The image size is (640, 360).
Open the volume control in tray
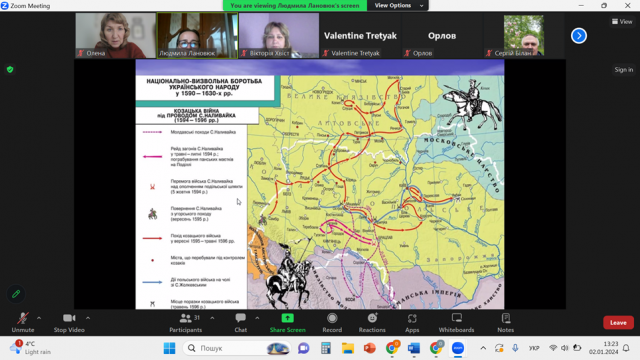pyautogui.click(x=565, y=348)
